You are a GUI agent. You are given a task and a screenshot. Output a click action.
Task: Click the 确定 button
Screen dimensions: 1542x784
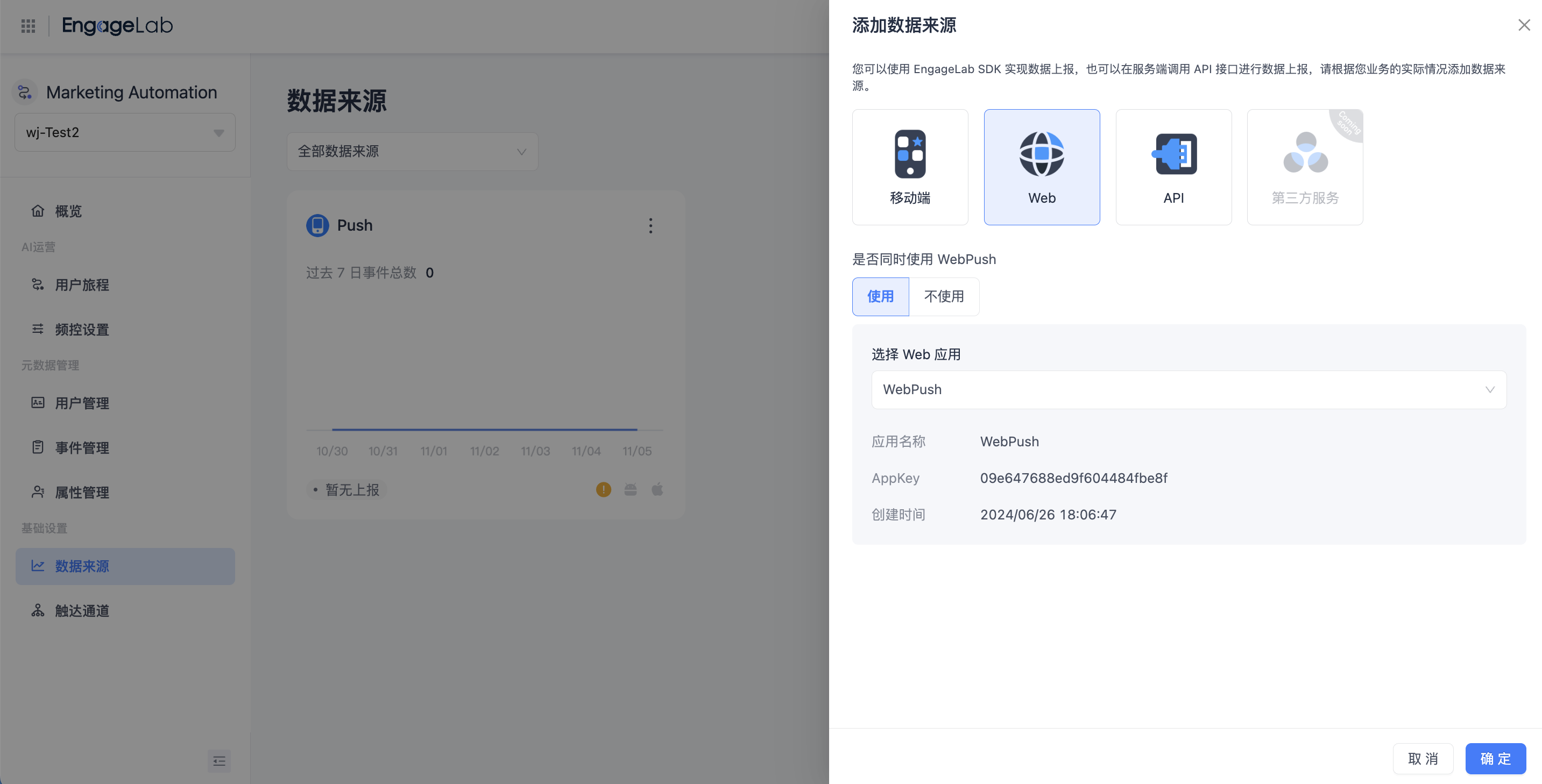coord(1495,758)
